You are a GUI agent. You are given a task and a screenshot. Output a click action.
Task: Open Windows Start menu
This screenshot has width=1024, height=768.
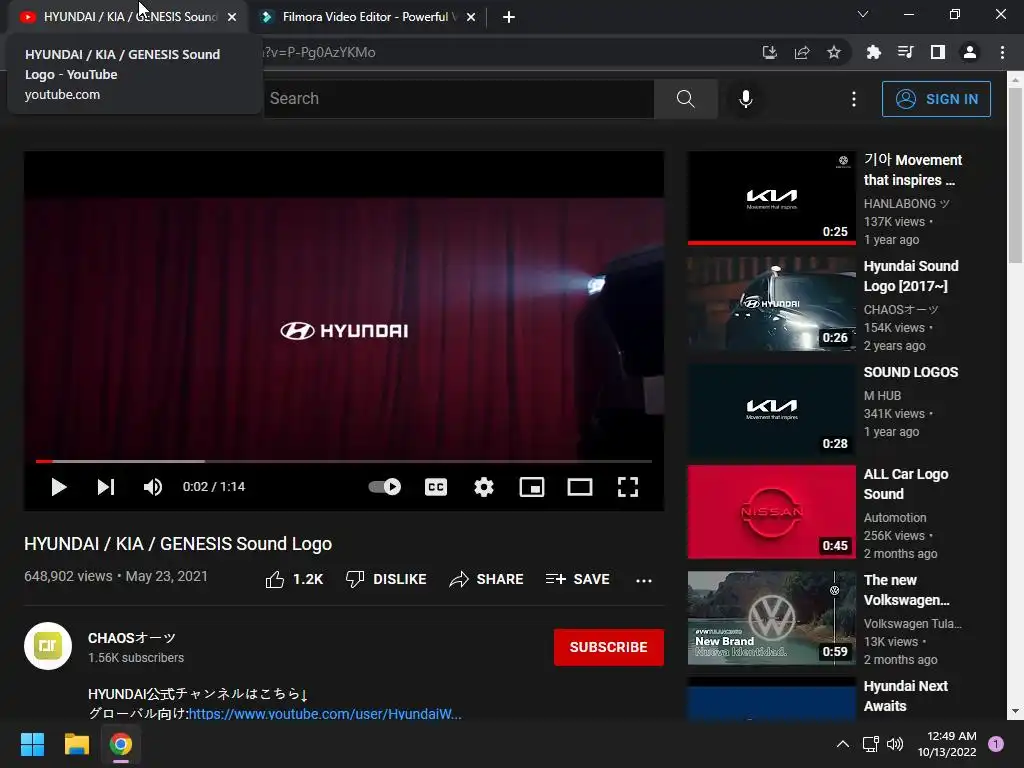32,744
